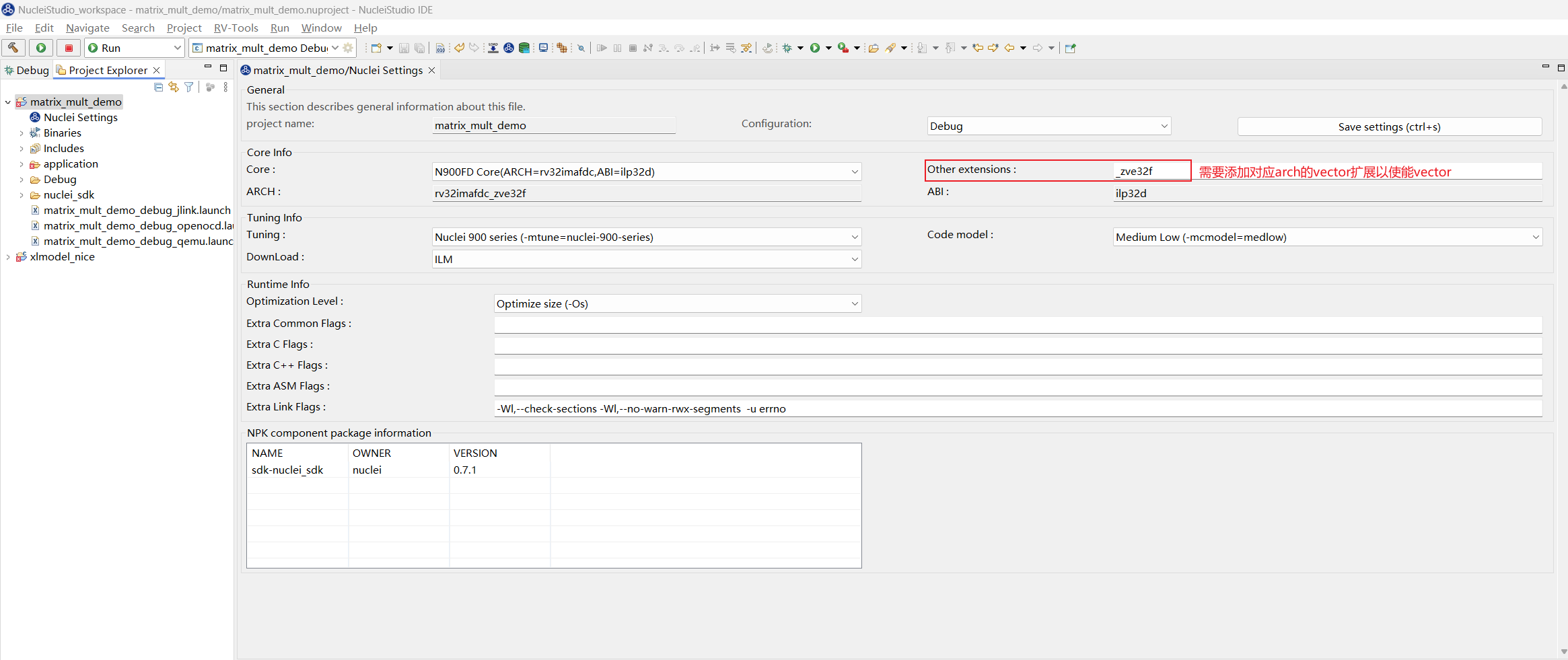Image resolution: width=1568 pixels, height=660 pixels.
Task: Select the Project Explorer tab
Action: tap(108, 70)
